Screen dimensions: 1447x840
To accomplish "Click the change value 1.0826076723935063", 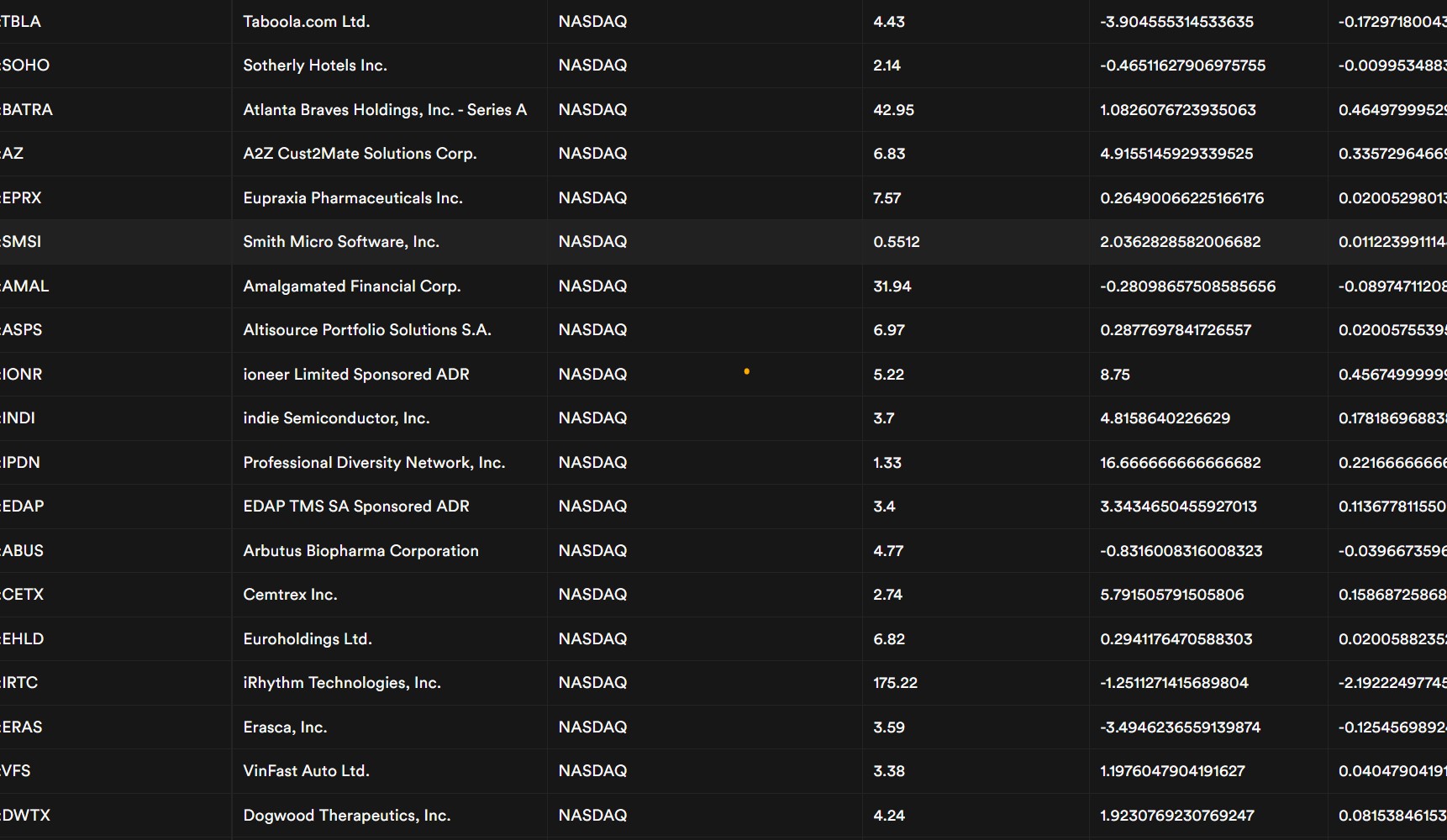I will click(x=1178, y=110).
